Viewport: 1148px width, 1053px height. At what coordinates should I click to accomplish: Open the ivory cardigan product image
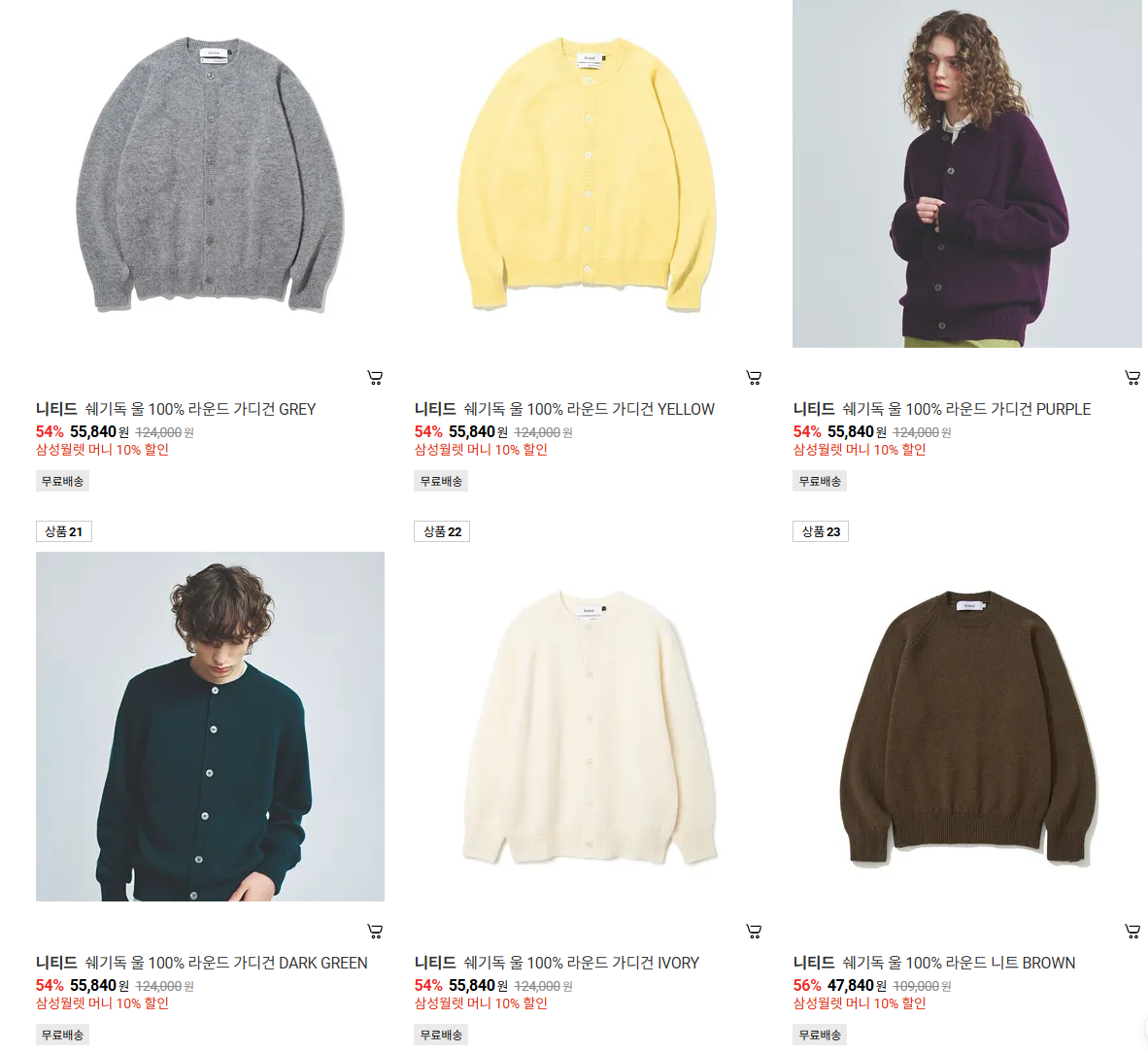tap(588, 727)
